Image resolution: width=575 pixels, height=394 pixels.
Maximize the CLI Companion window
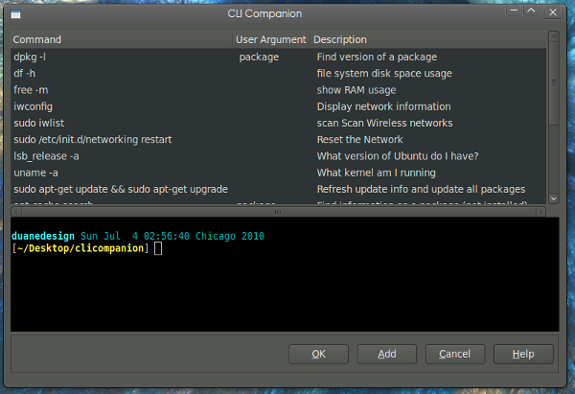point(531,11)
